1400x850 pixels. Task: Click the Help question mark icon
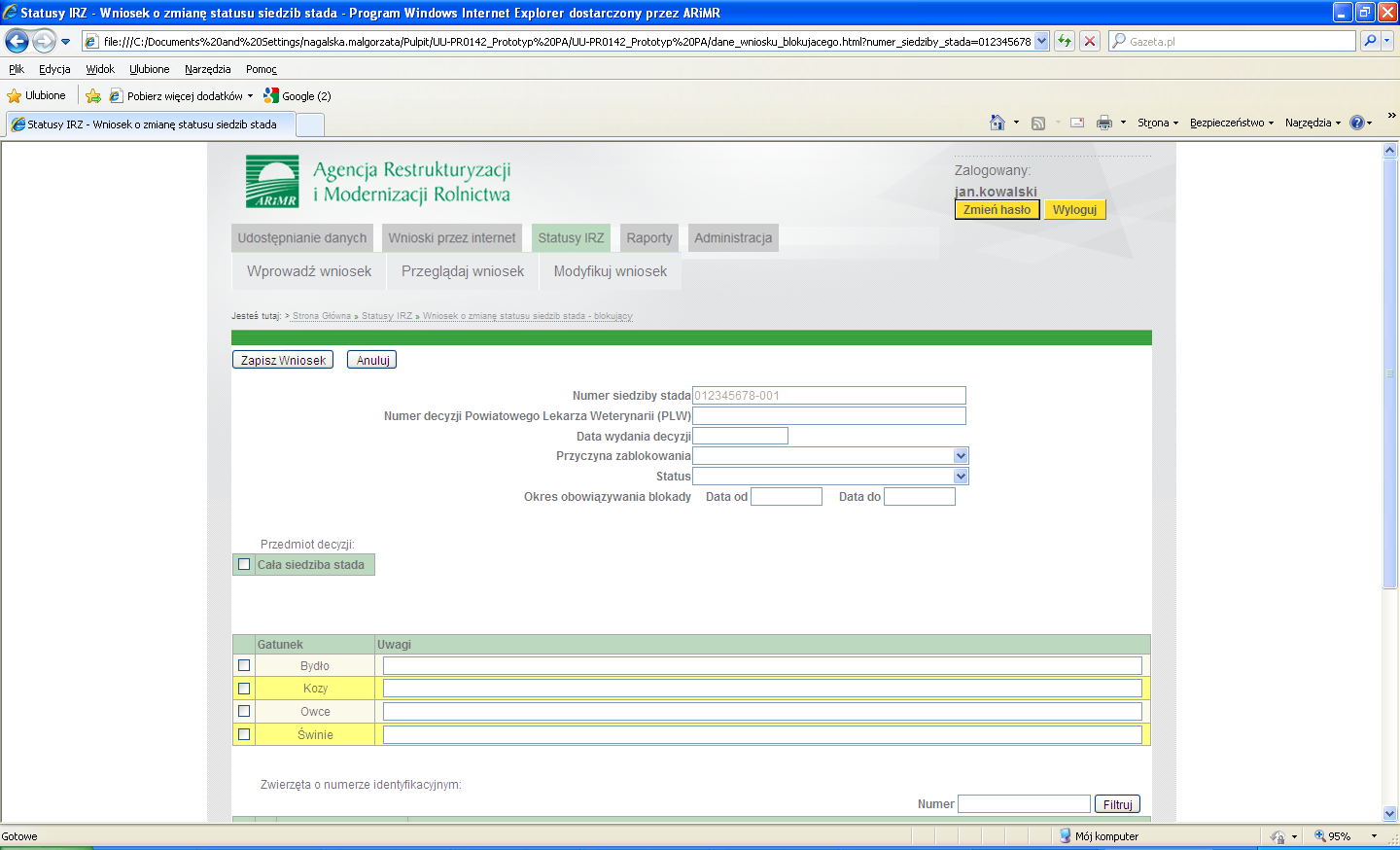[x=1356, y=123]
